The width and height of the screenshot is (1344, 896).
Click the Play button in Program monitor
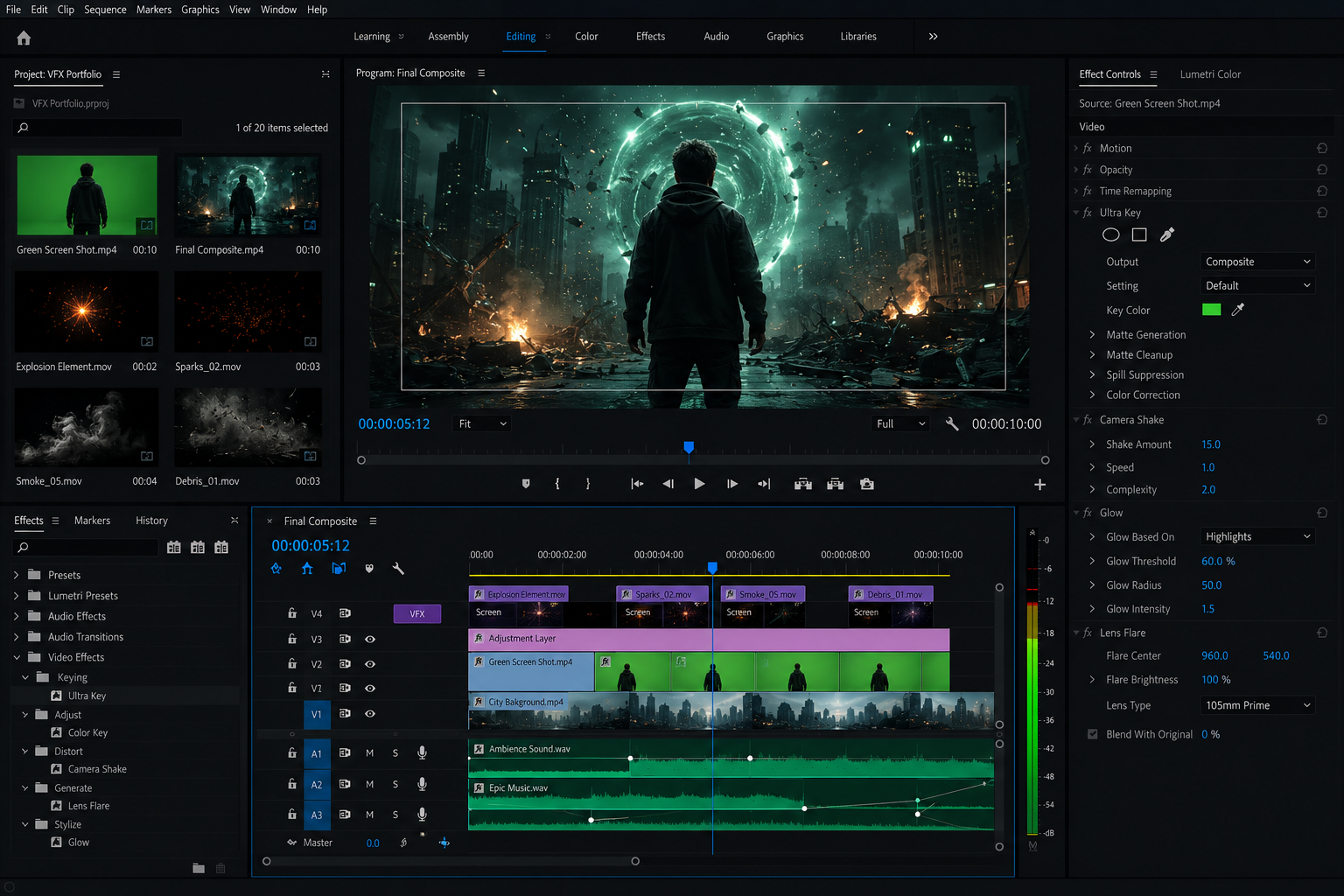coord(699,484)
